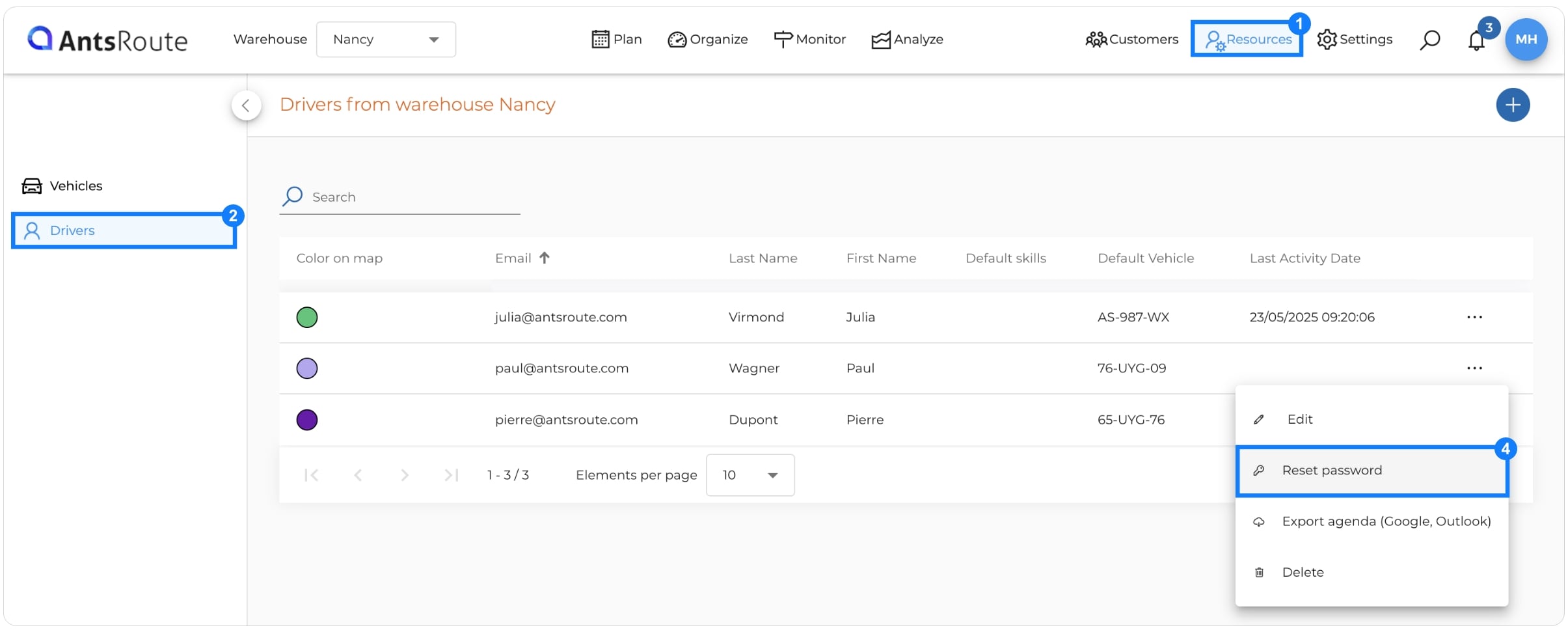Switch to the Analyze section
Screen dimensions: 1568x632
coord(907,40)
